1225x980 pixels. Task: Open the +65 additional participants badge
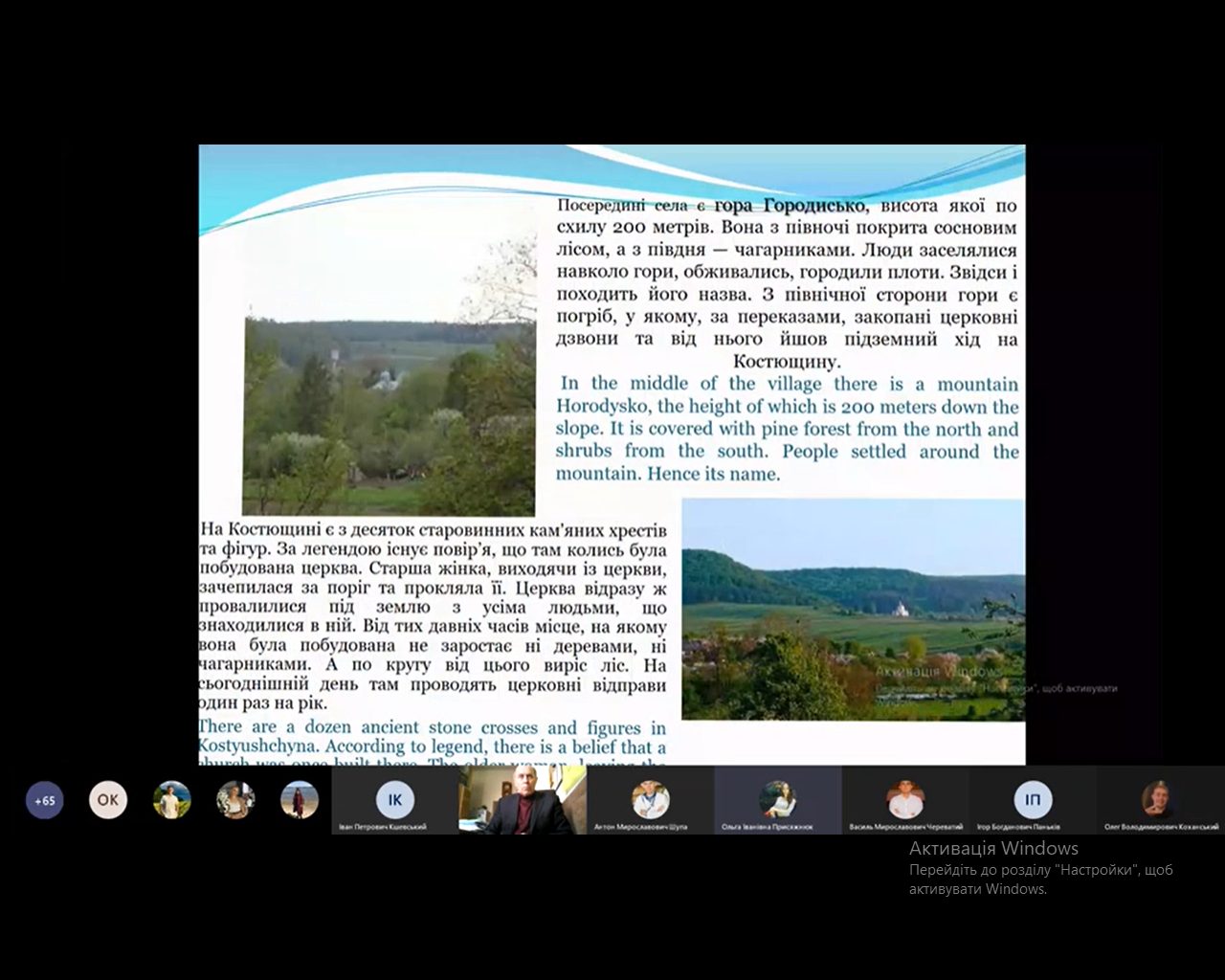[44, 800]
